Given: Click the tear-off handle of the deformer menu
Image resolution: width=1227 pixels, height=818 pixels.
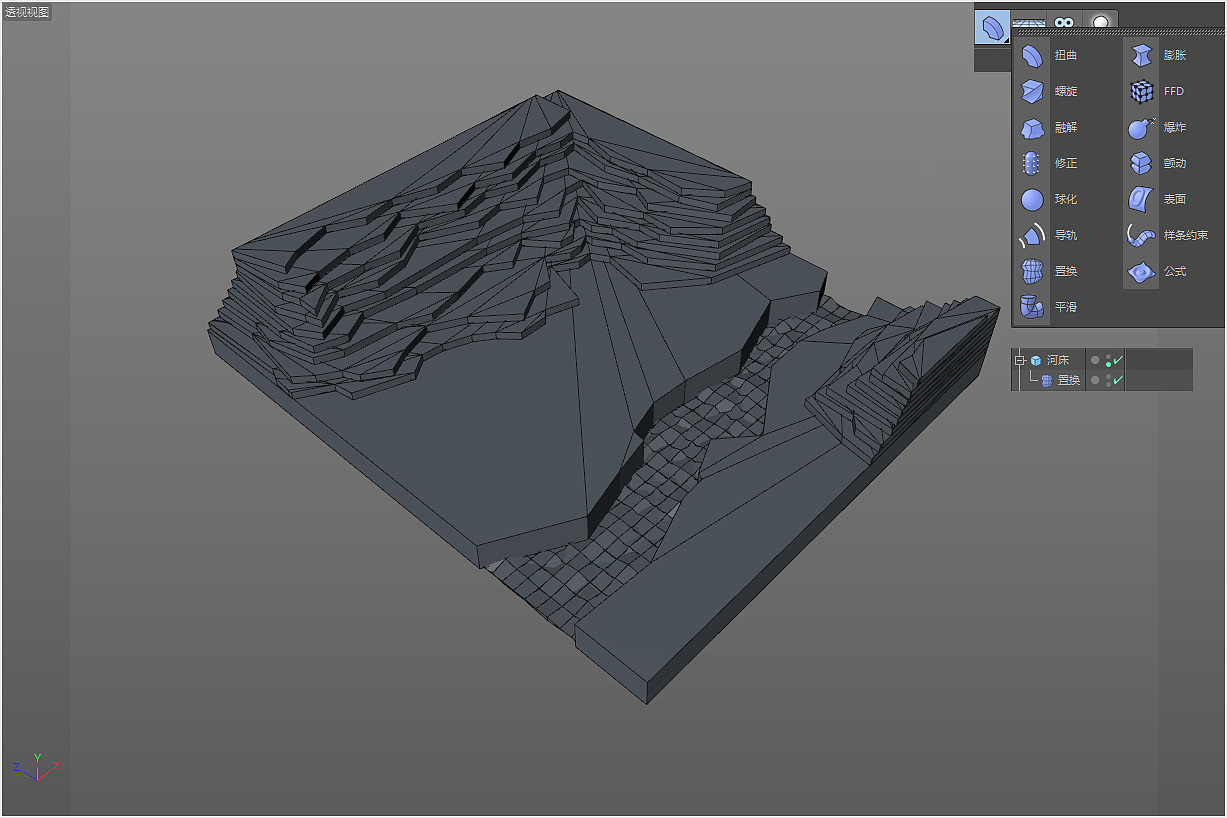Looking at the screenshot, I should [1119, 32].
